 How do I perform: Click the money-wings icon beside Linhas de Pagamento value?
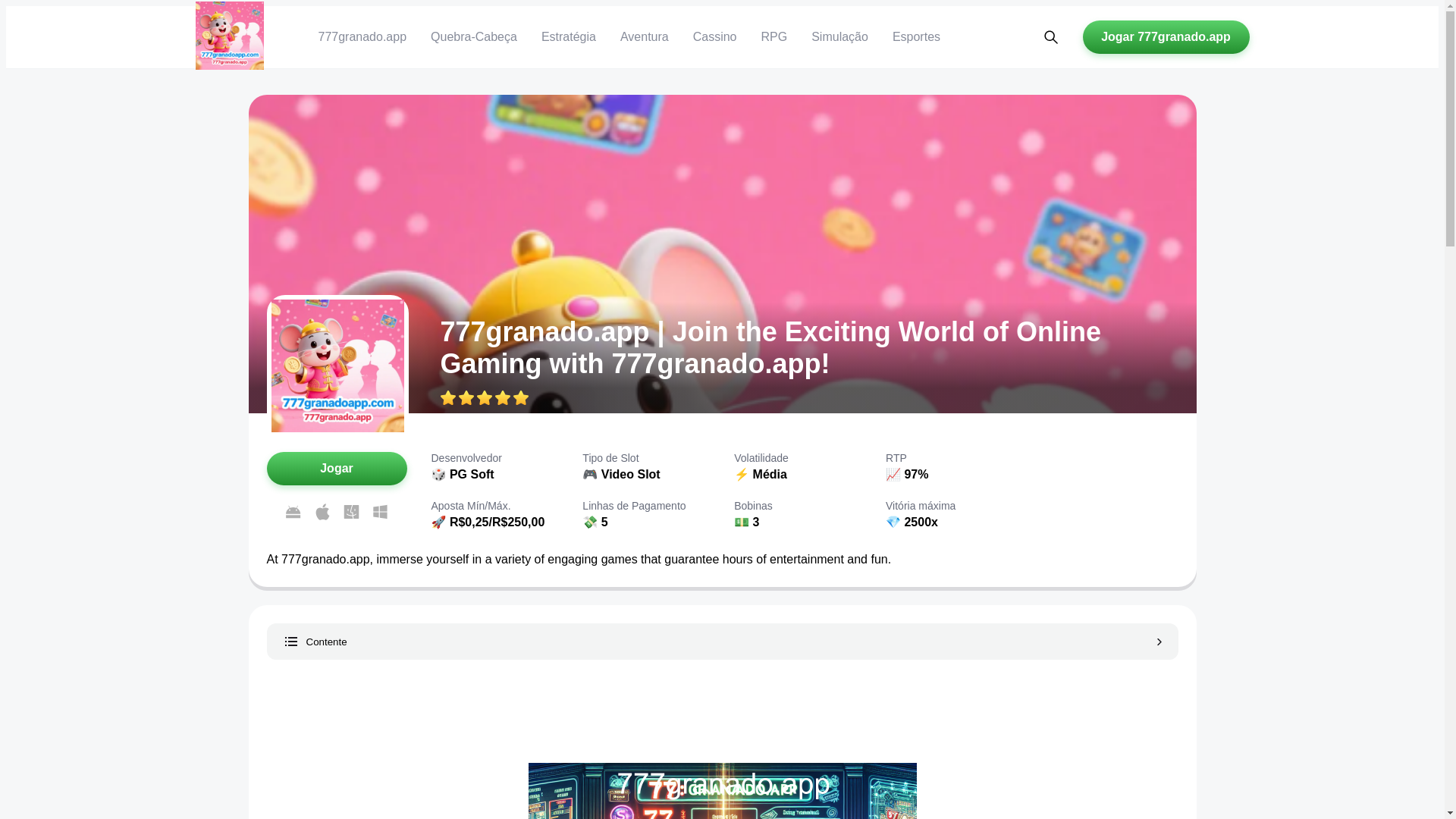(590, 522)
